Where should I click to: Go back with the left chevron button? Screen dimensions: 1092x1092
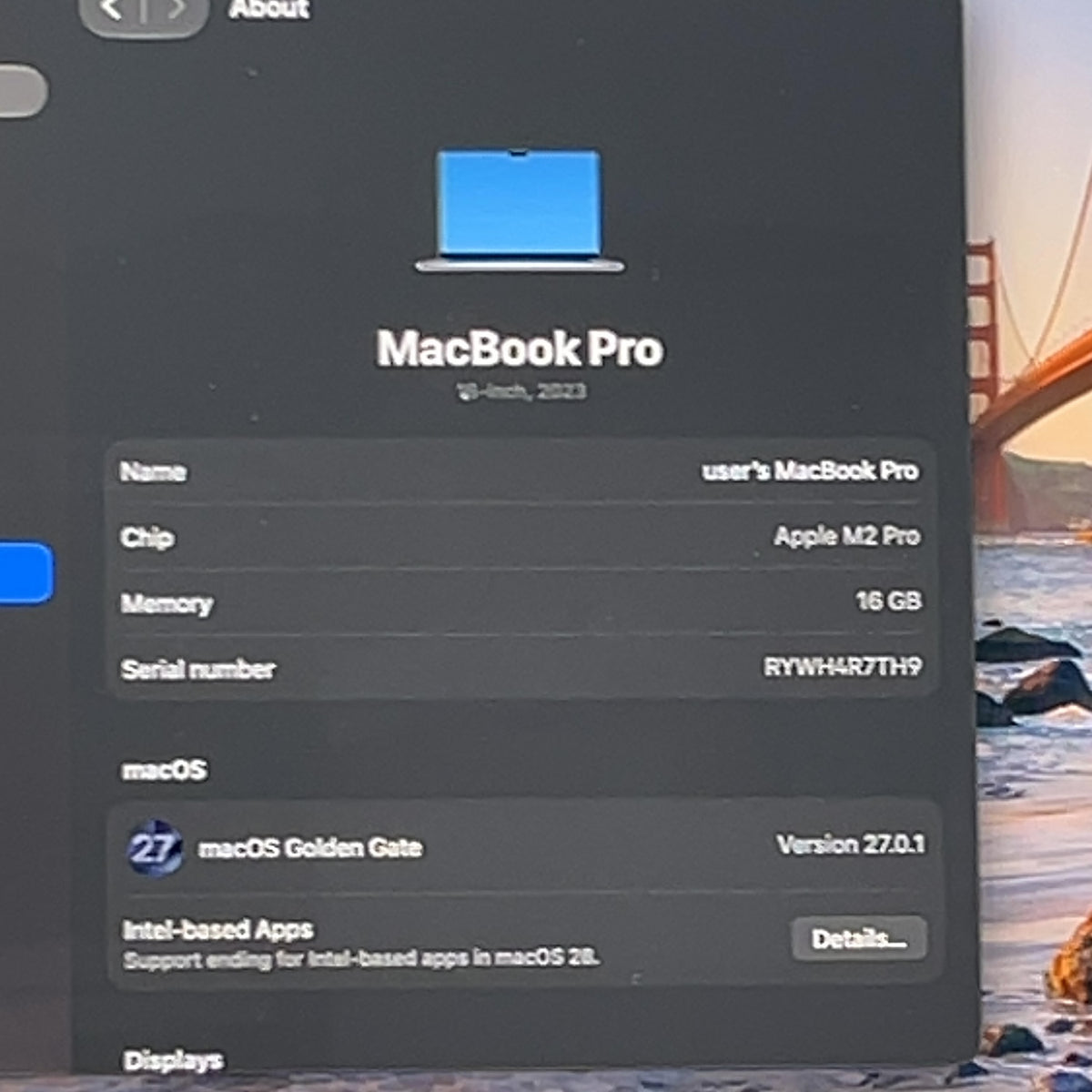point(112,9)
